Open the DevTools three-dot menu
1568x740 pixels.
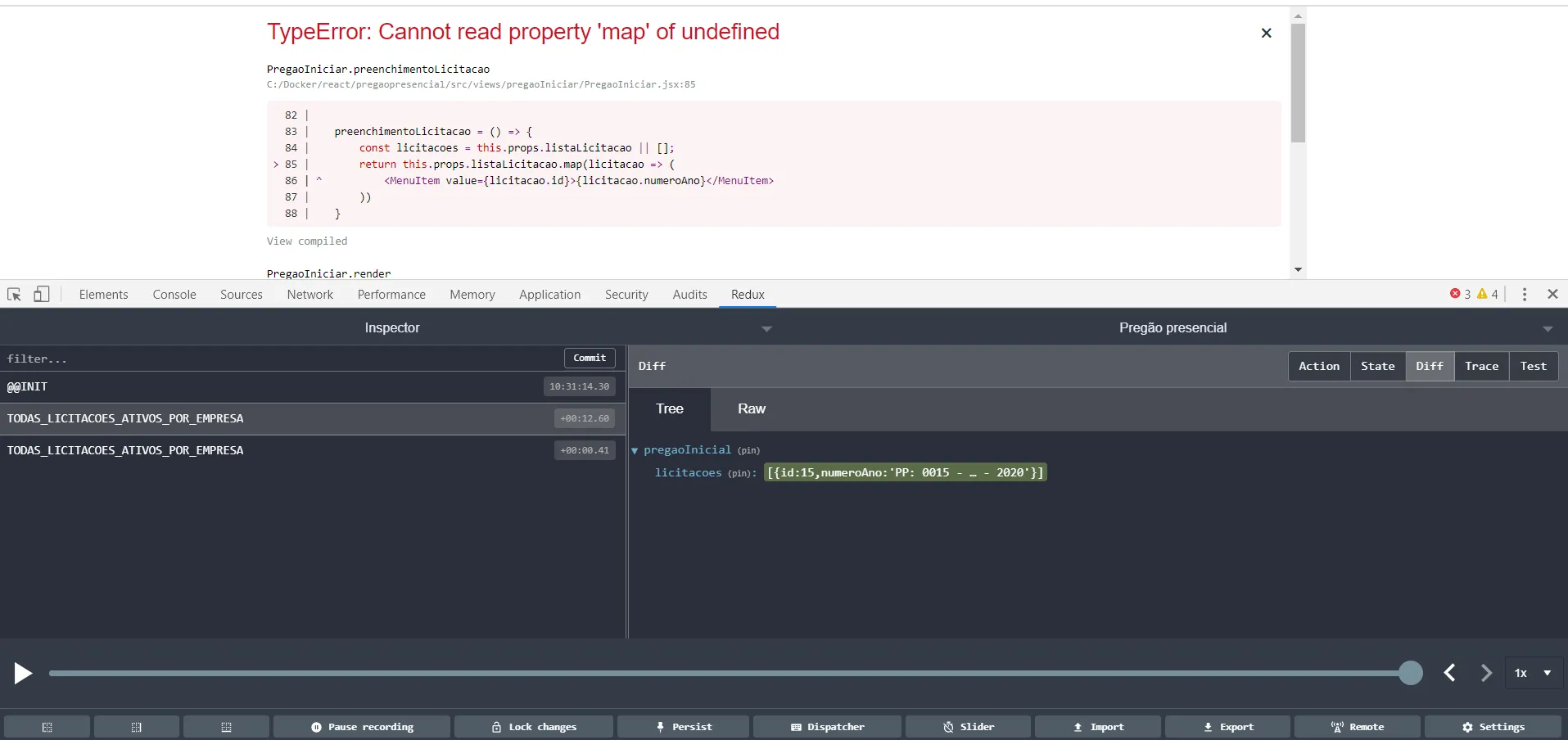(x=1524, y=295)
